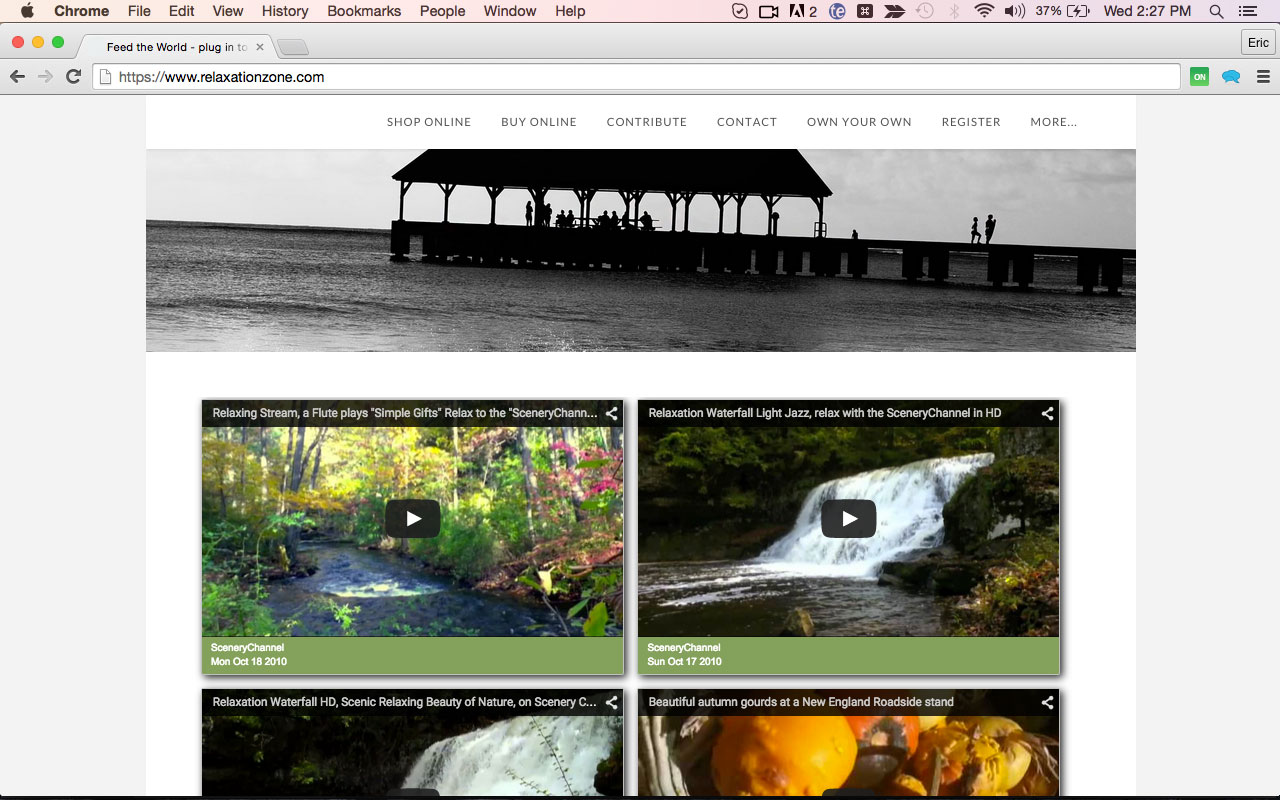This screenshot has height=800, width=1280.
Task: Click the REGISTER nav link
Action: (971, 122)
